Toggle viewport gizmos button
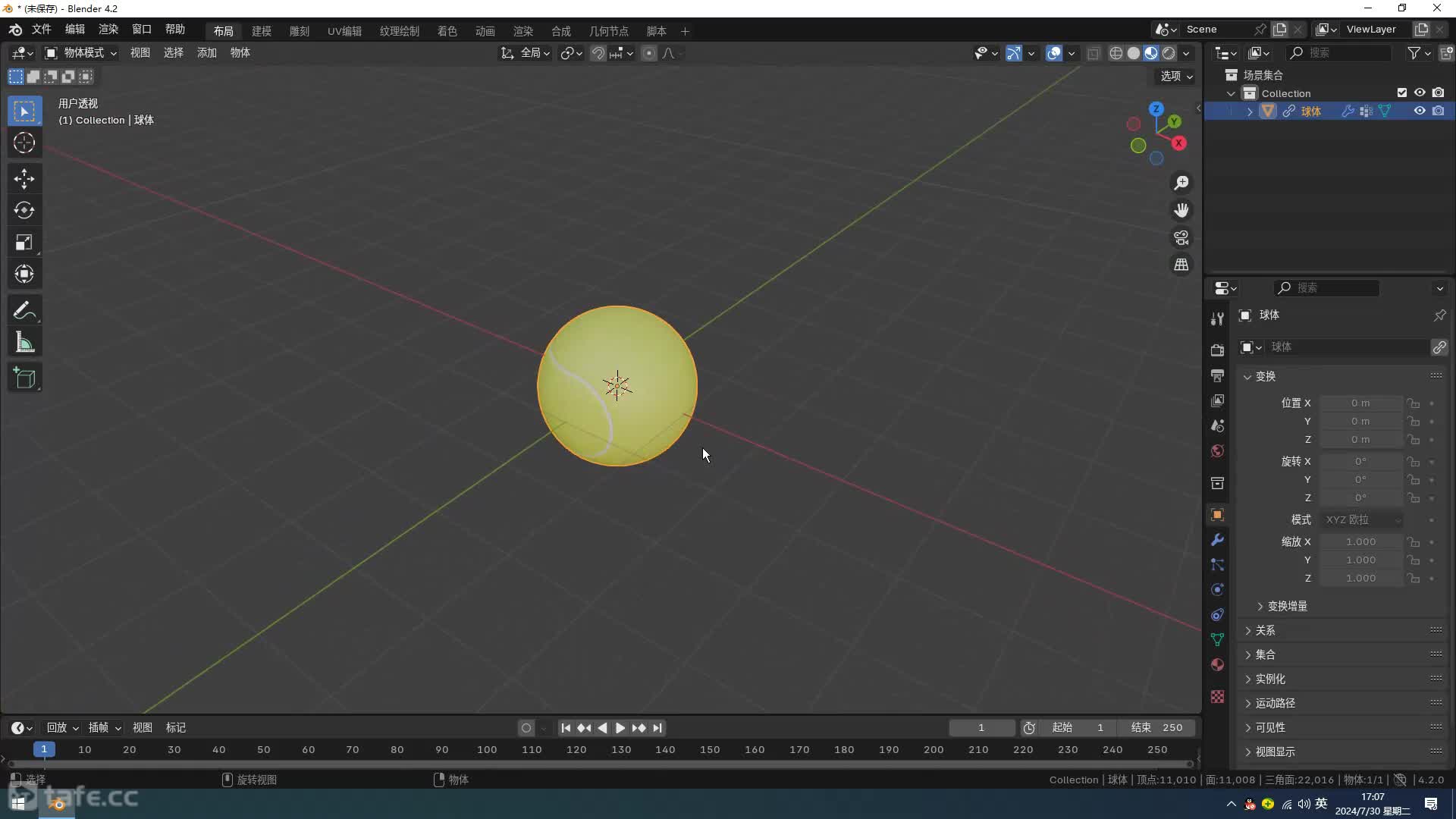 point(1014,53)
